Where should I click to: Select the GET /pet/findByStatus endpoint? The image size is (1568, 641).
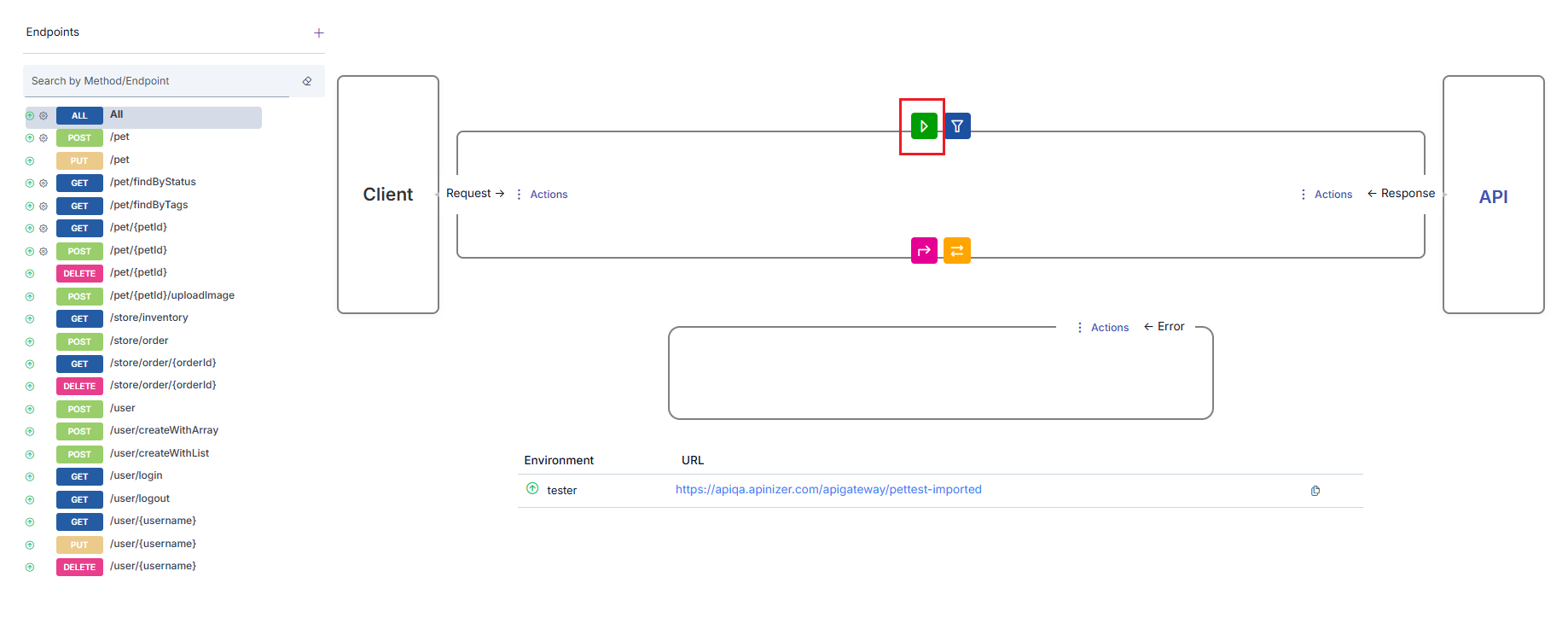point(152,182)
